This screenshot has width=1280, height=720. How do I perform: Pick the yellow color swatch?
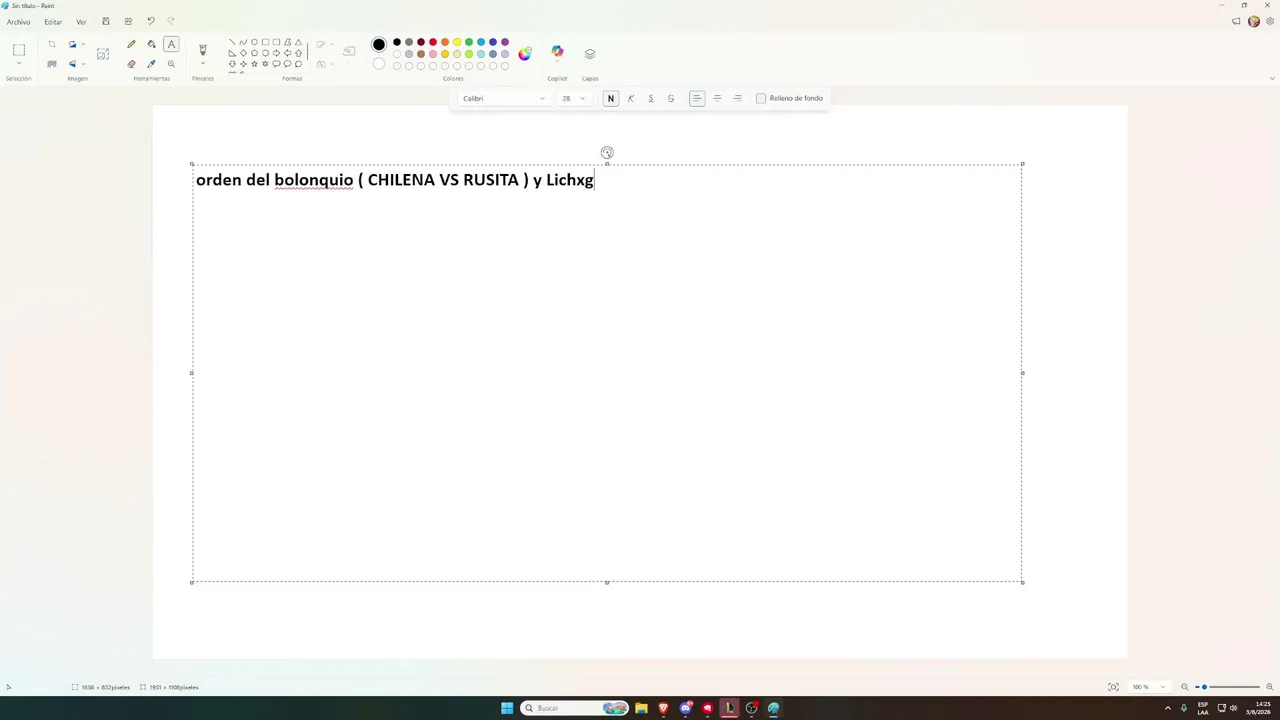(x=457, y=42)
